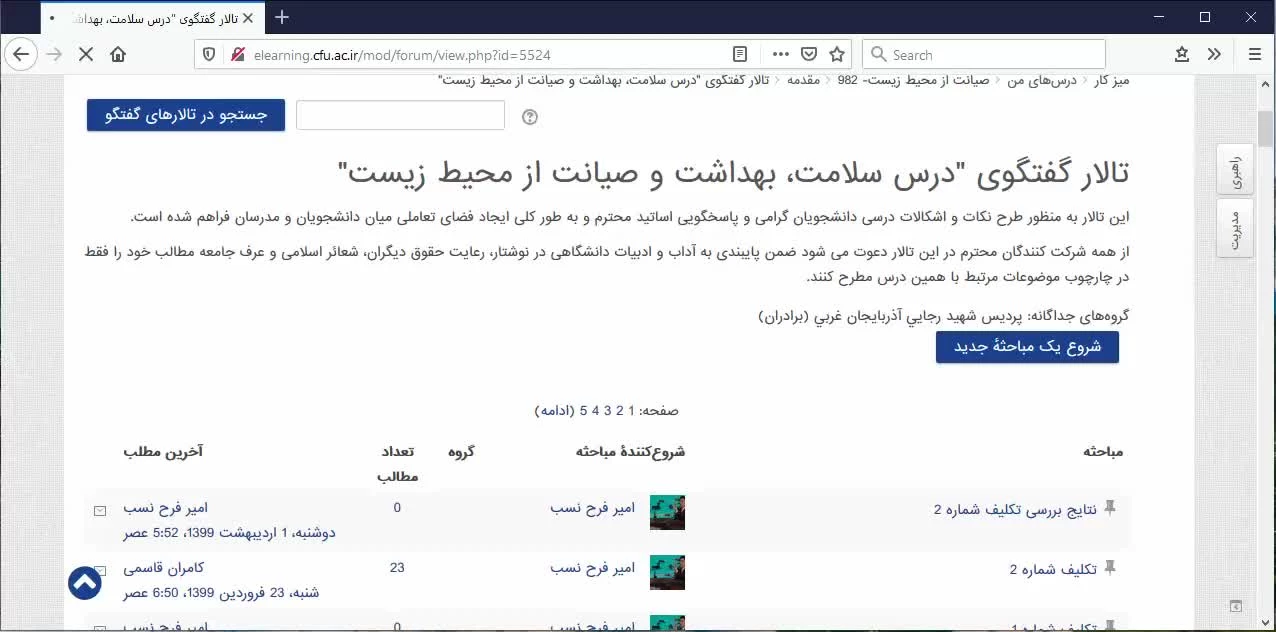Open the page actions three-dot menu
Viewport: 1276px width, 632px height.
point(781,55)
